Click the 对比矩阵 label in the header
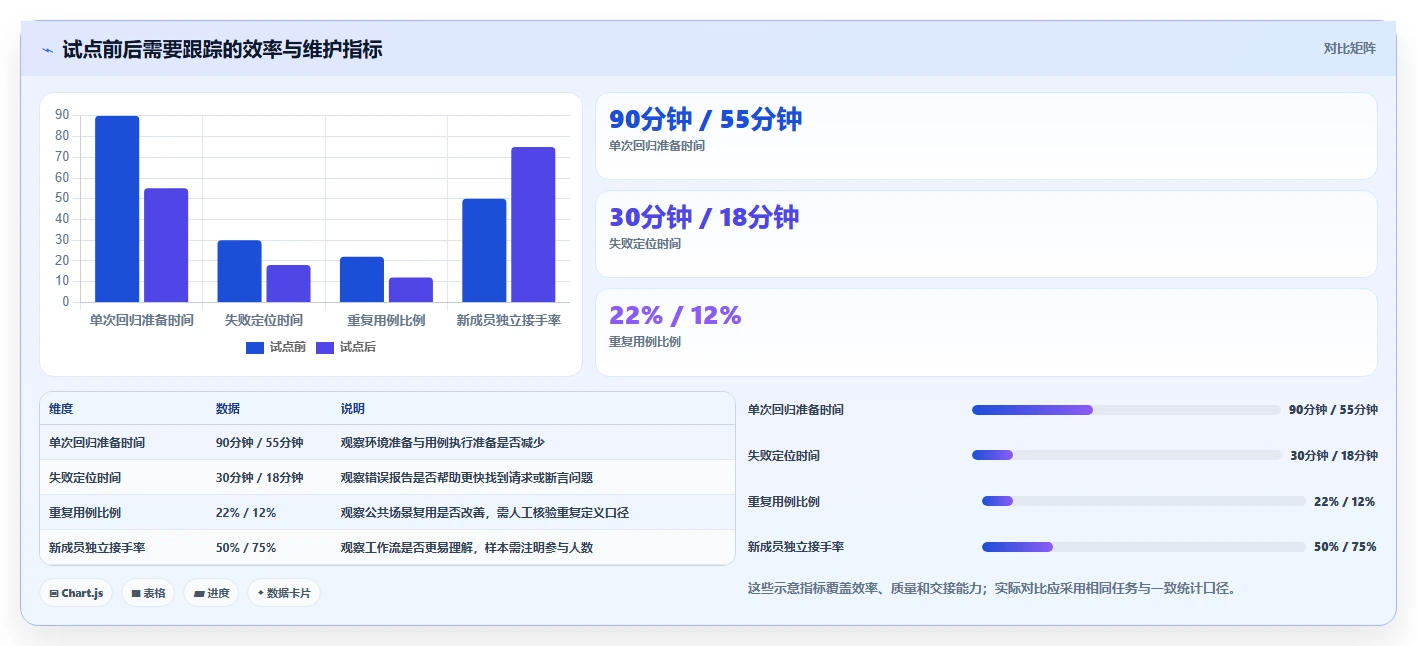 1349,48
